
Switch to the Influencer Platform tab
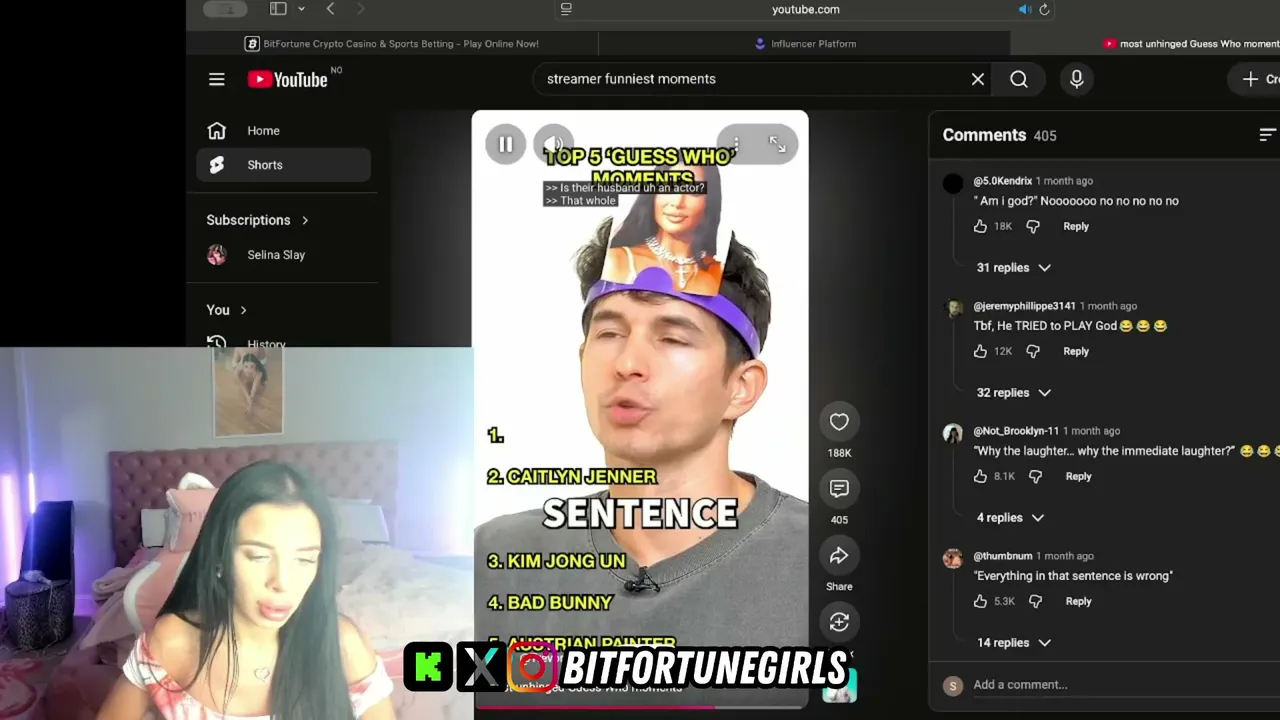coord(805,44)
